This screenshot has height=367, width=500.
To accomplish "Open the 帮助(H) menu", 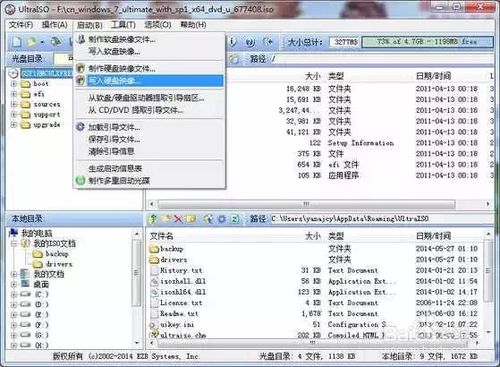I will (x=193, y=25).
